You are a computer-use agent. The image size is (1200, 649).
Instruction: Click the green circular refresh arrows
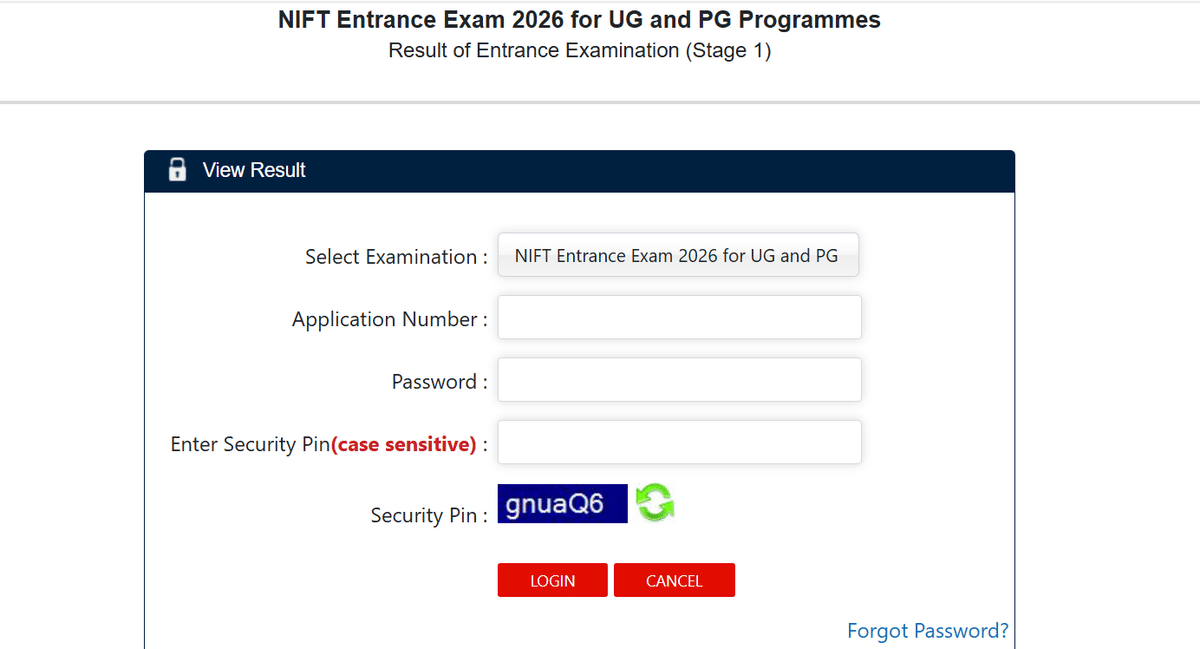point(657,503)
